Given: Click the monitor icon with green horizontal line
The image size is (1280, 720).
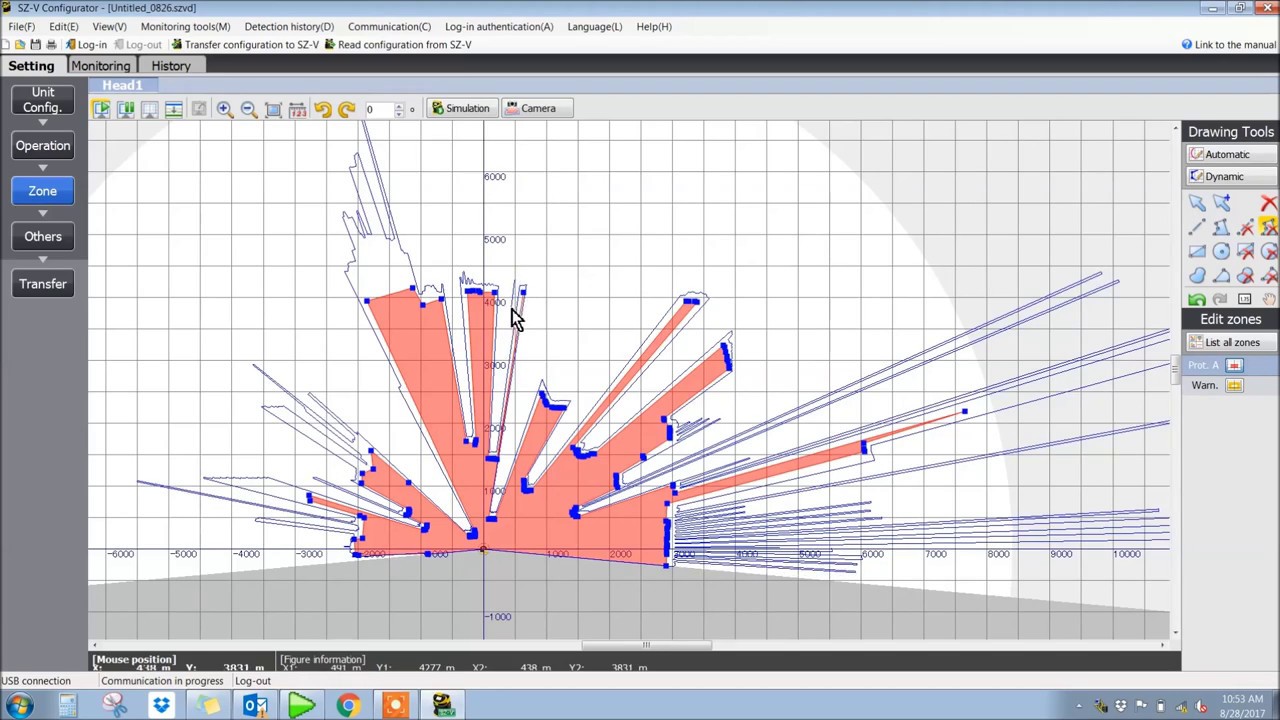Looking at the screenshot, I should coord(173,109).
